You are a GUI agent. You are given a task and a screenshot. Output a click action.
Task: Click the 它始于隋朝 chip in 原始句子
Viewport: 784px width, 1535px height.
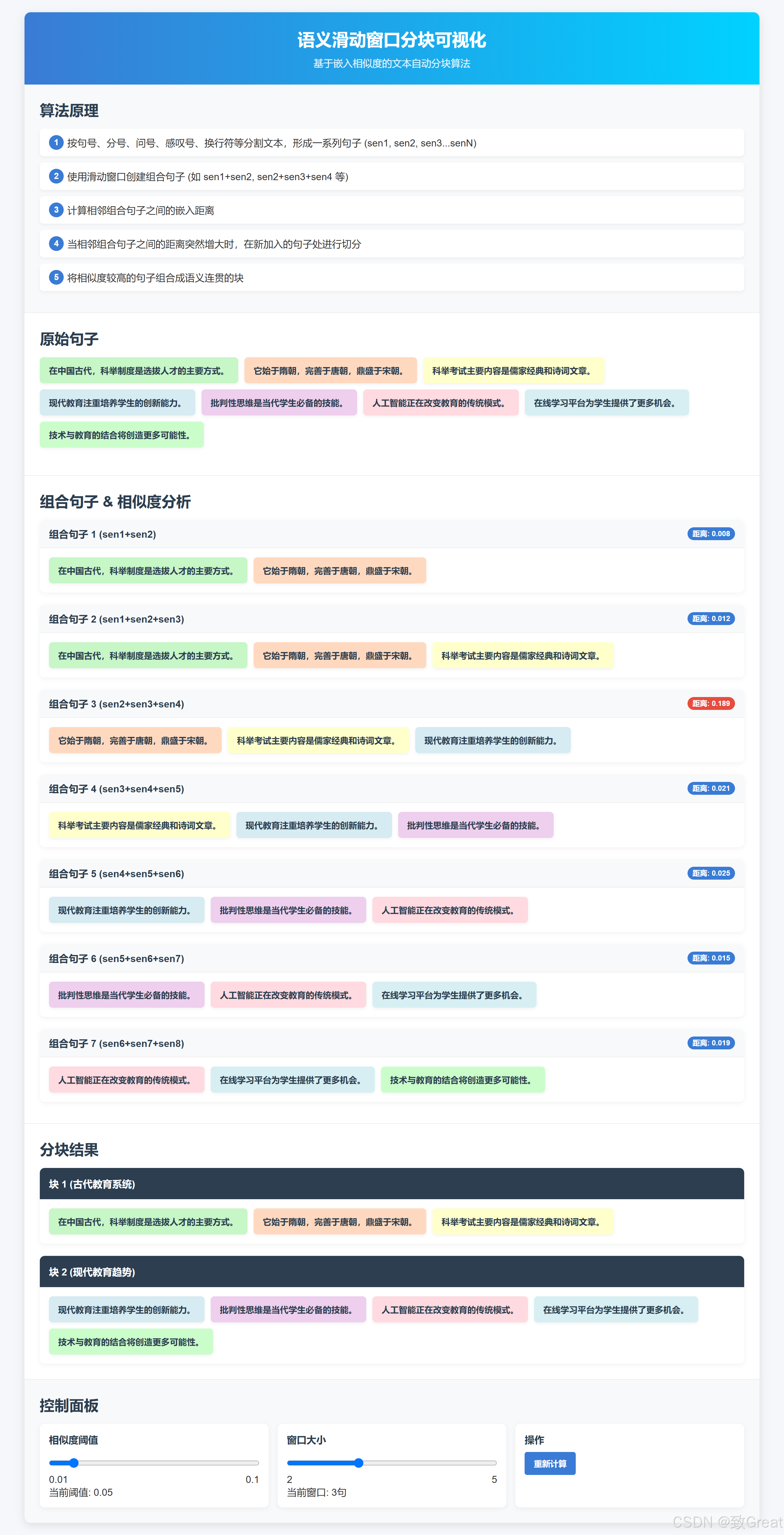pos(330,371)
